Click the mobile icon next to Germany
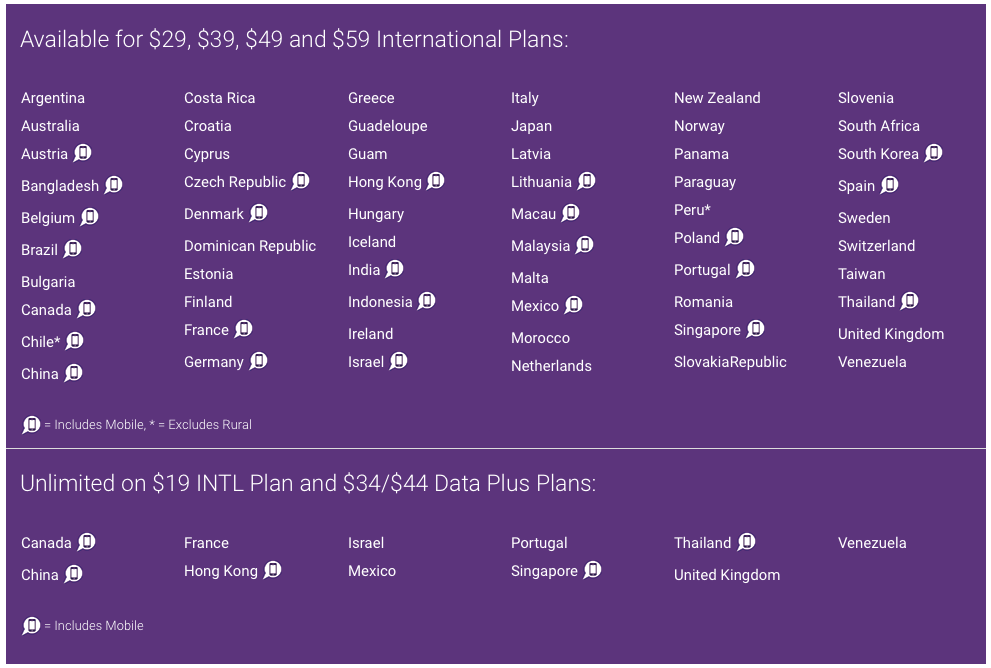This screenshot has width=991, height=668. point(258,361)
